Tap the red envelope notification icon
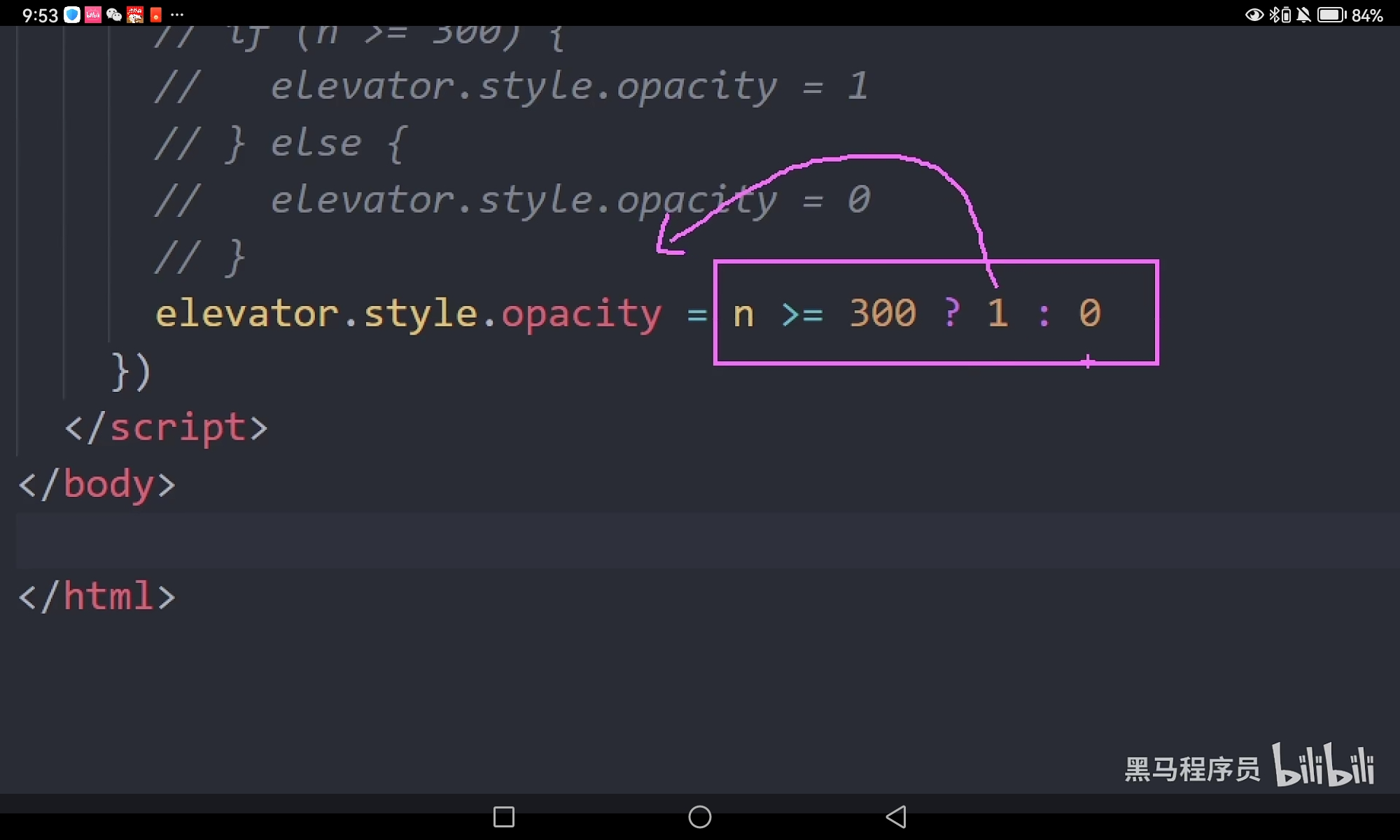The width and height of the screenshot is (1400, 840). 156,15
